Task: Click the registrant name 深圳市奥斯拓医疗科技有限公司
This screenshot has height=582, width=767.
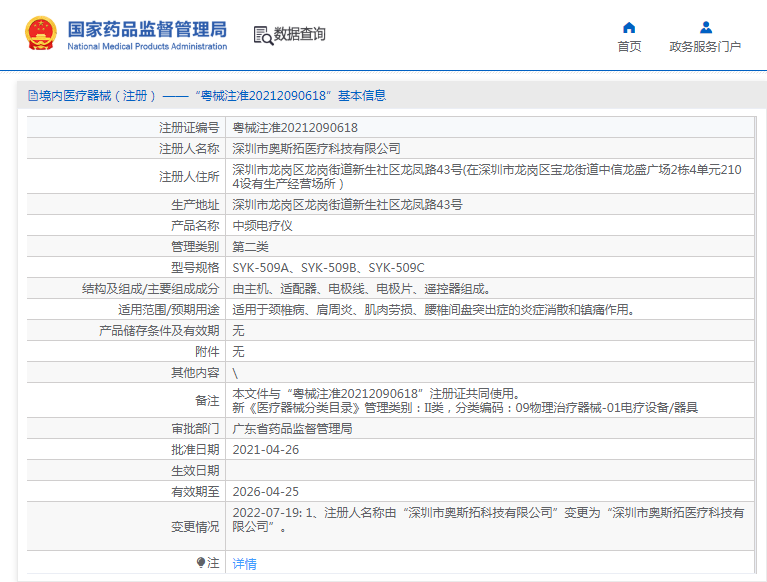Action: (316, 149)
